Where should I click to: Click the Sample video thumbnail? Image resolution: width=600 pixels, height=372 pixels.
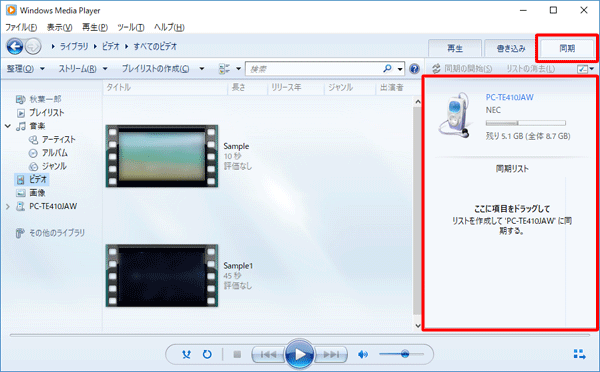pyautogui.click(x=162, y=156)
